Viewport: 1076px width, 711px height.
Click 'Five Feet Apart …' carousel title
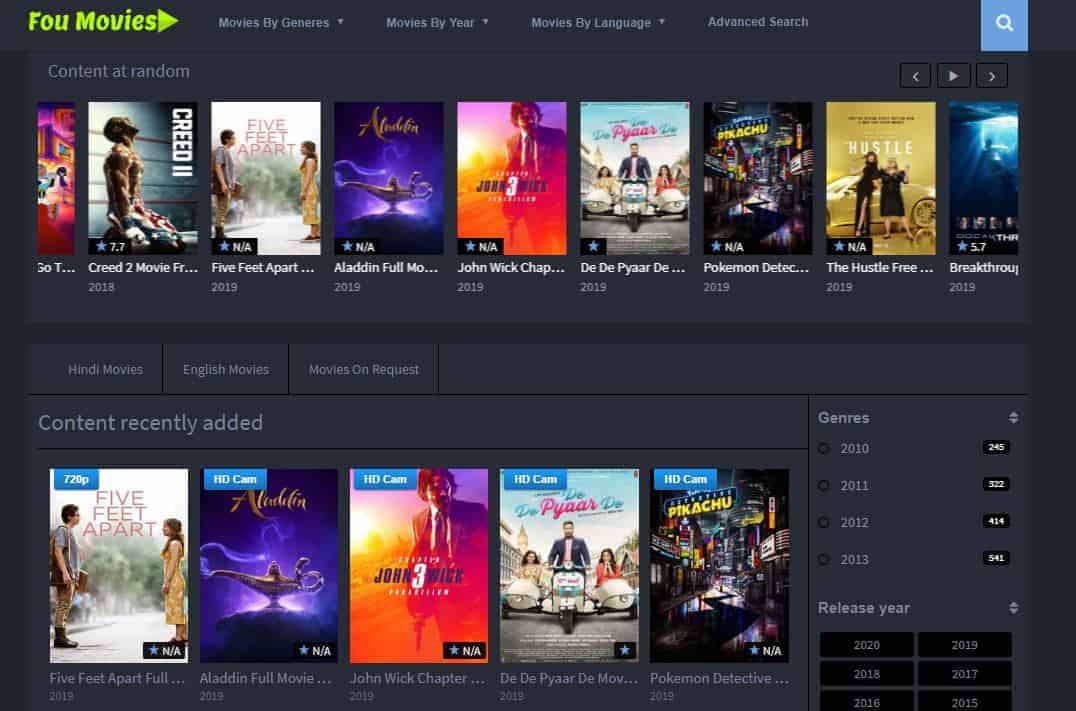[263, 268]
